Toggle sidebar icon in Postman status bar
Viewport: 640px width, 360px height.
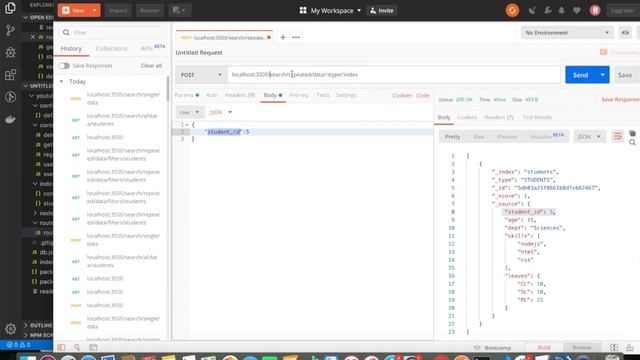tap(61, 347)
